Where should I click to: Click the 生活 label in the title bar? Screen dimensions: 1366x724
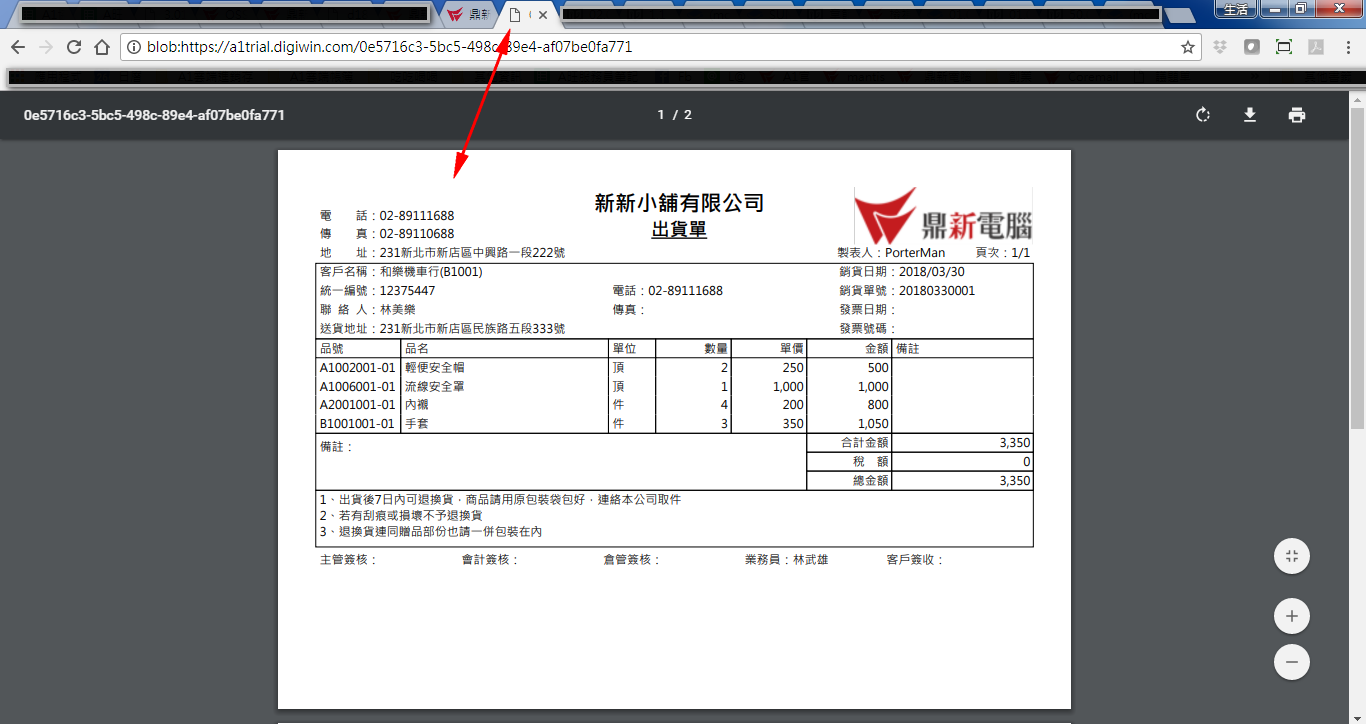pyautogui.click(x=1236, y=10)
